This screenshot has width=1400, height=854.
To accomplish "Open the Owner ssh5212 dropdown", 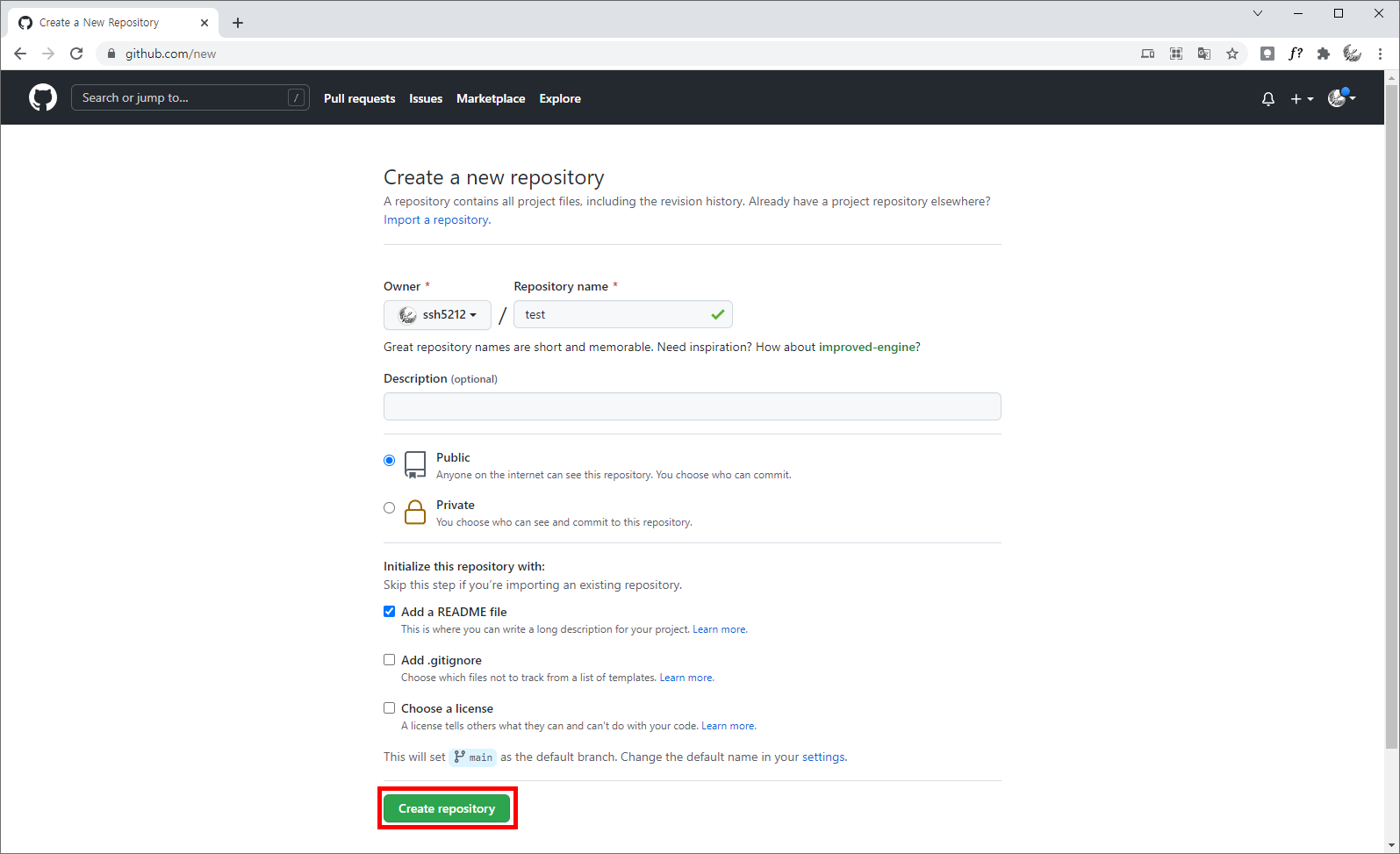I will (437, 314).
